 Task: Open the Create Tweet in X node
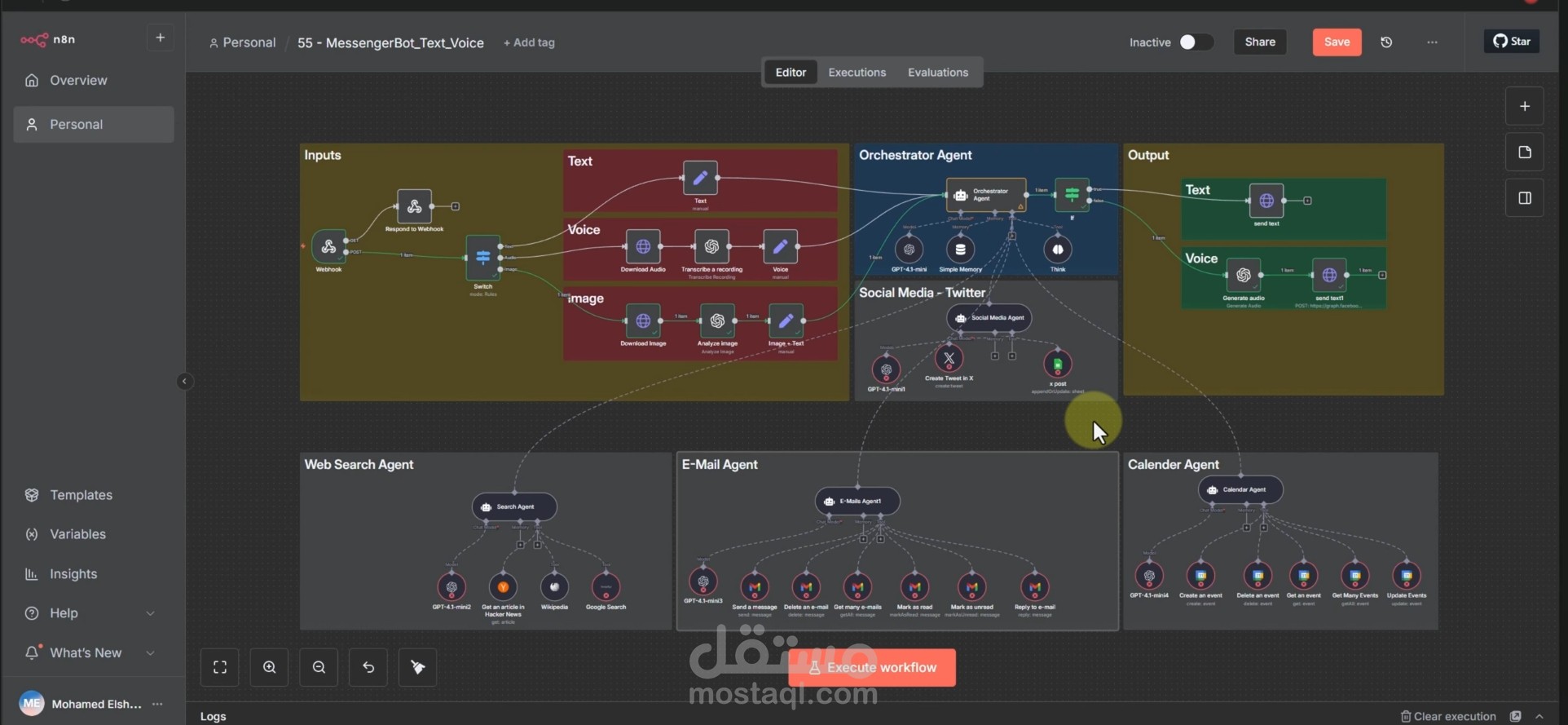coord(949,358)
